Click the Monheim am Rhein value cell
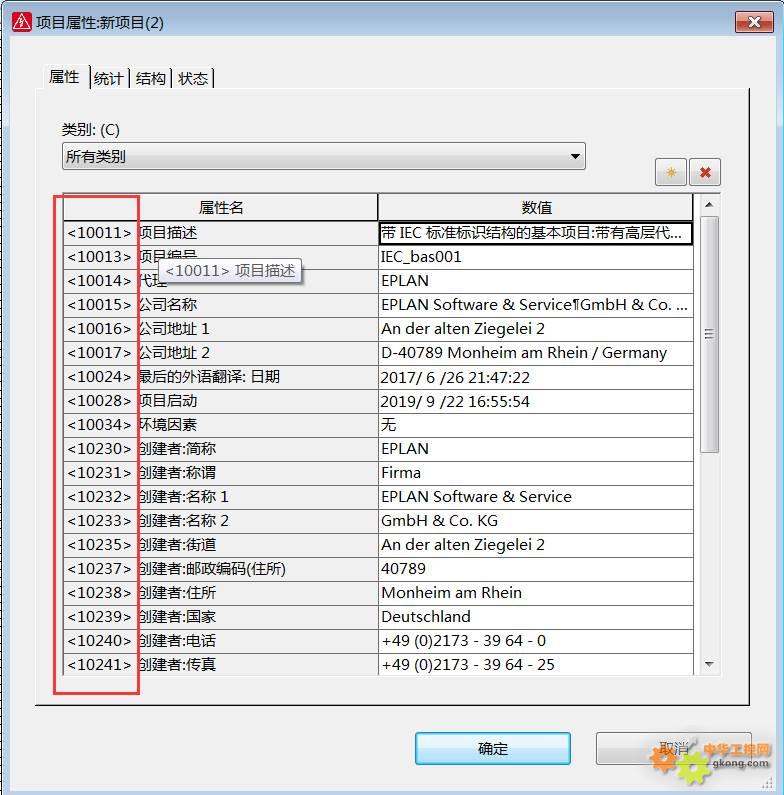The width and height of the screenshot is (784, 795). pos(536,593)
